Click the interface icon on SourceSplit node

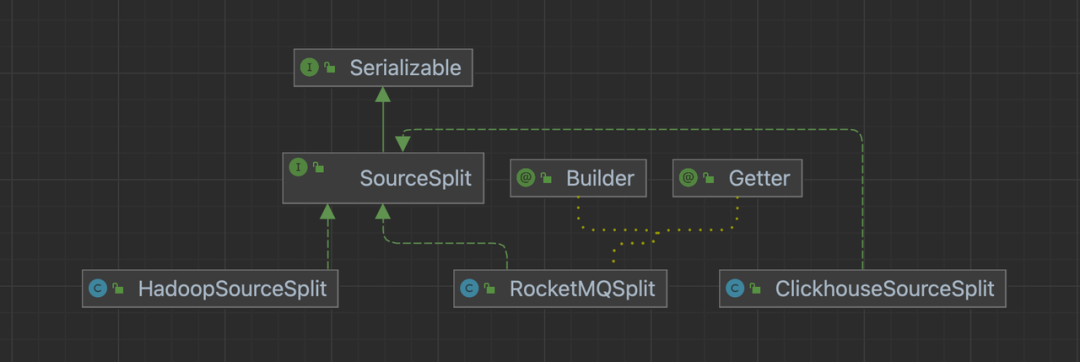[298, 167]
